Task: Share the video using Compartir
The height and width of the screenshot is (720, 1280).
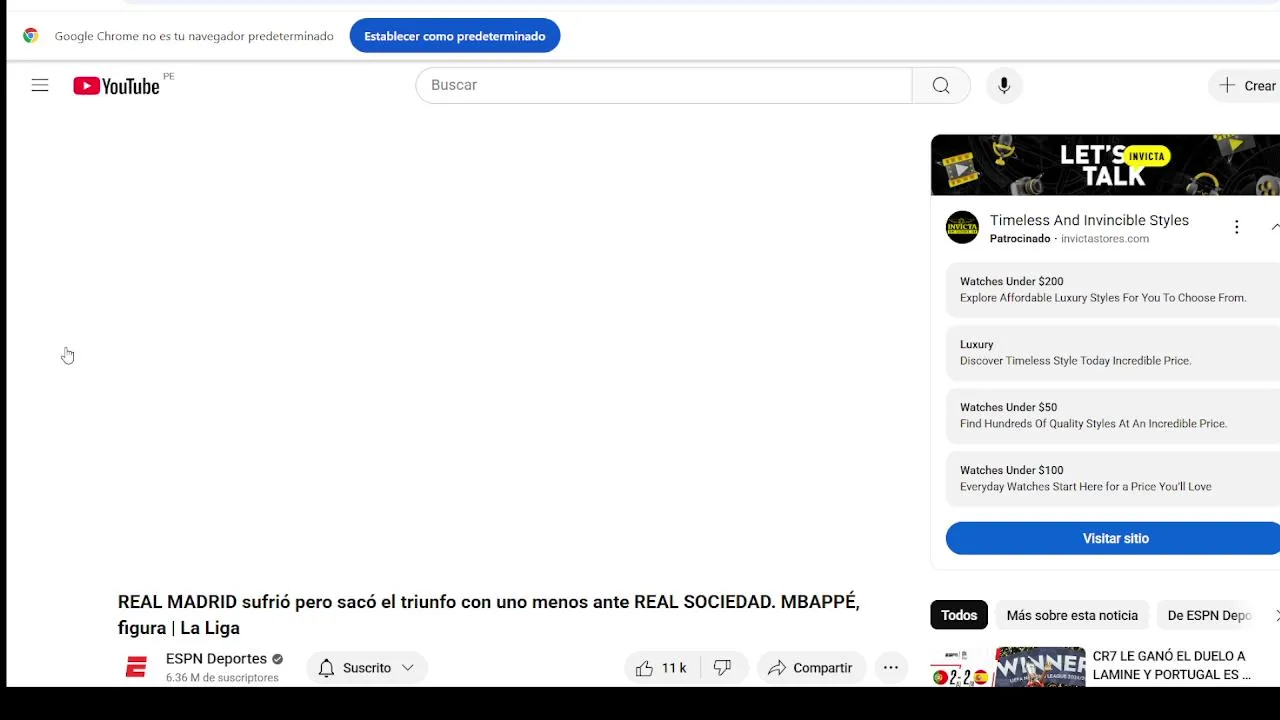Action: [x=811, y=668]
